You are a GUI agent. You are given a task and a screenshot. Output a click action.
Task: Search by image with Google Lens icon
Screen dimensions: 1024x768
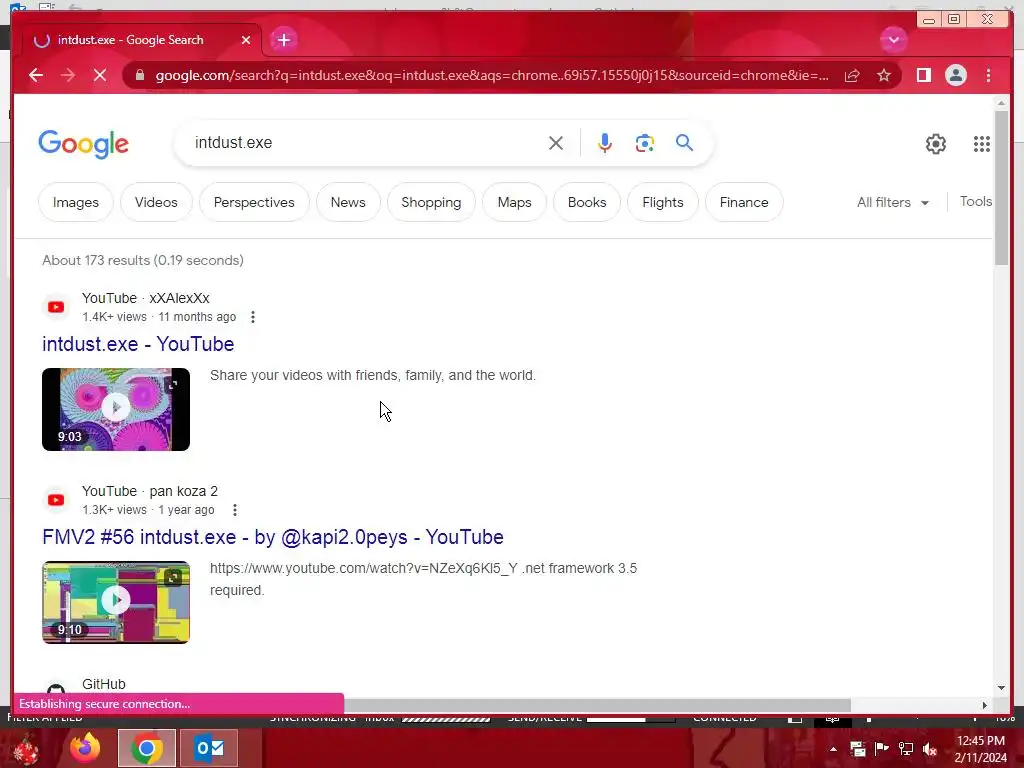tap(645, 143)
